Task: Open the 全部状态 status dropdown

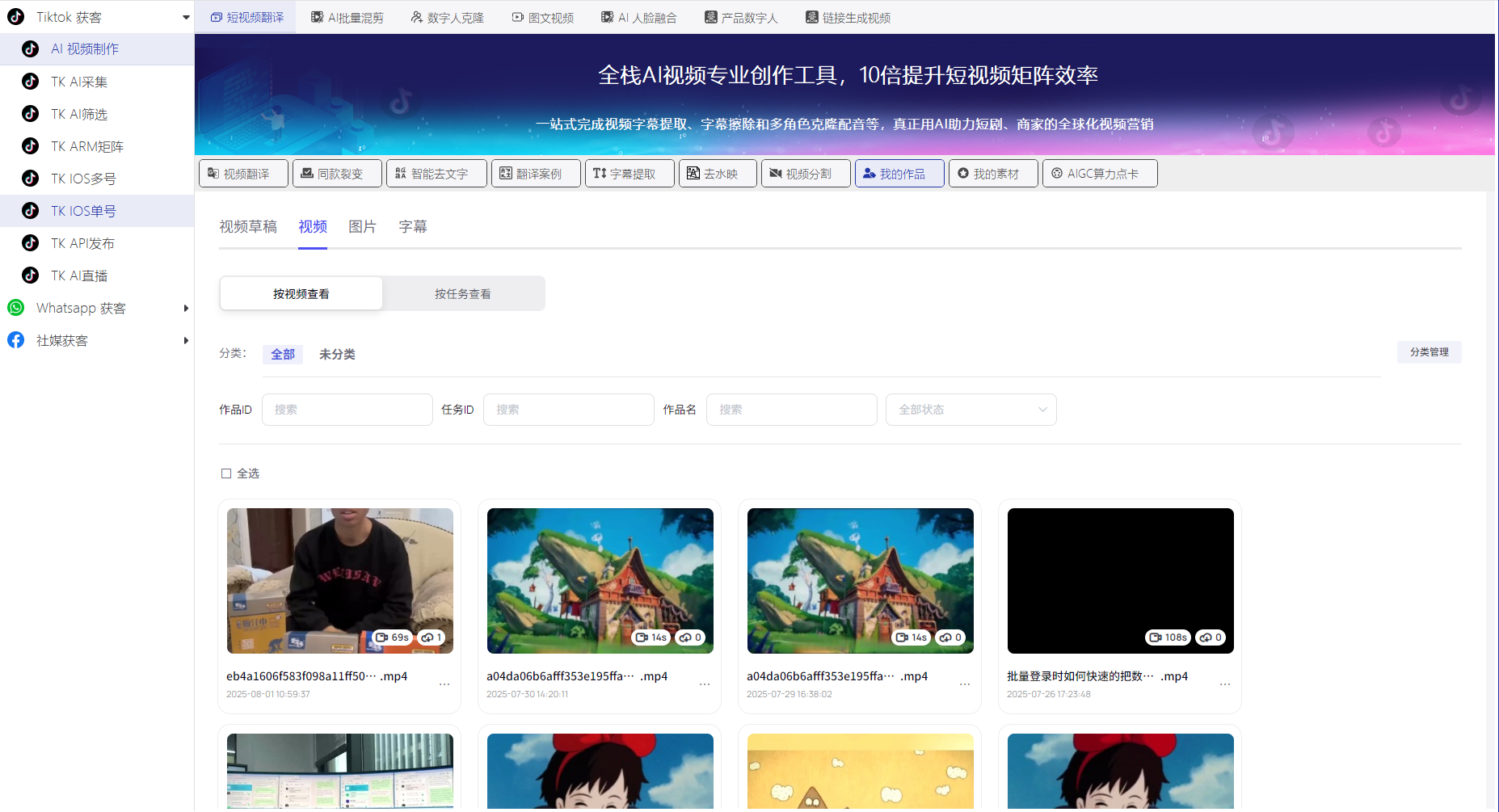Action: (971, 410)
